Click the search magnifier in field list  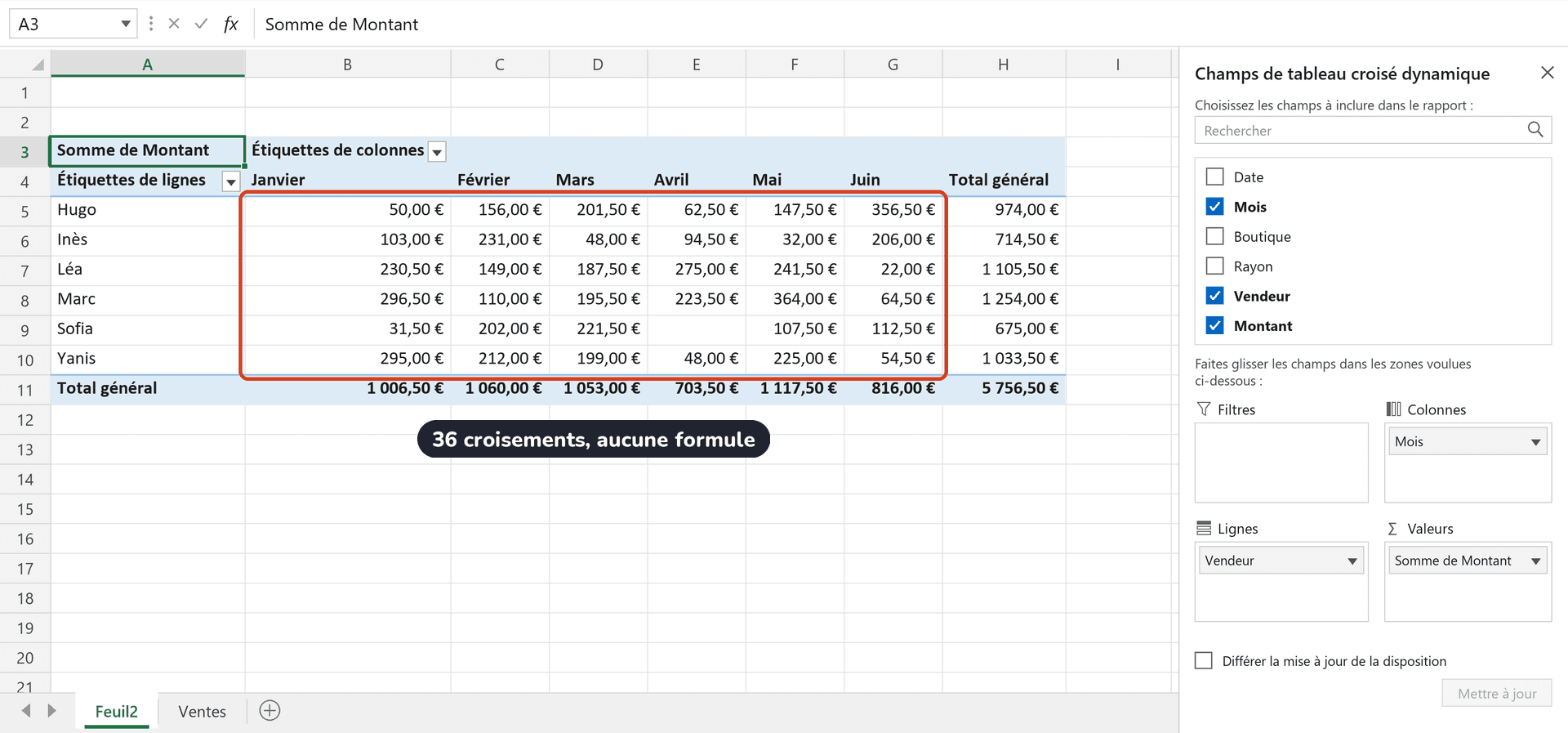(1535, 129)
